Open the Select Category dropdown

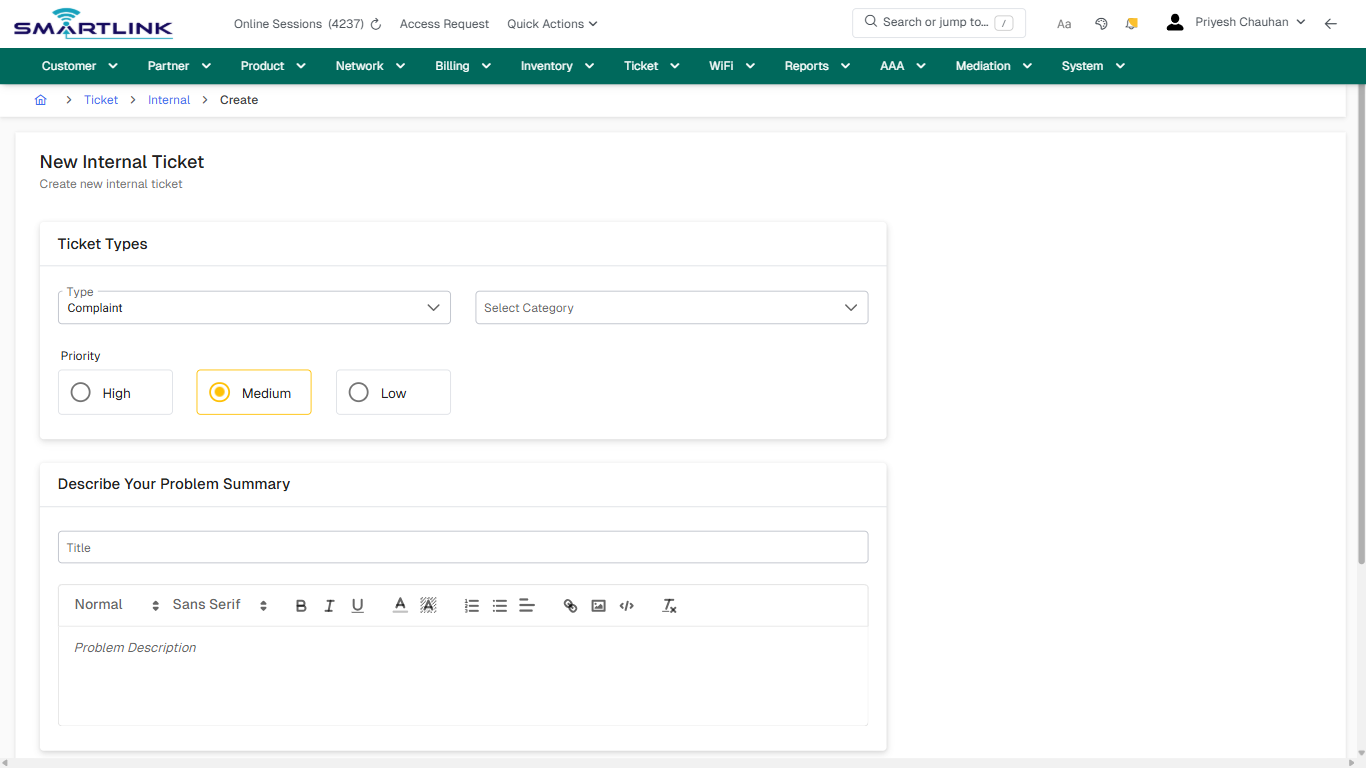tap(671, 307)
